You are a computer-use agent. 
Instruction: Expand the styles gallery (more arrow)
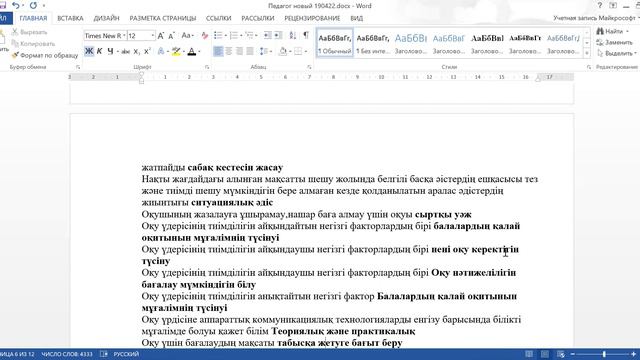click(x=587, y=53)
